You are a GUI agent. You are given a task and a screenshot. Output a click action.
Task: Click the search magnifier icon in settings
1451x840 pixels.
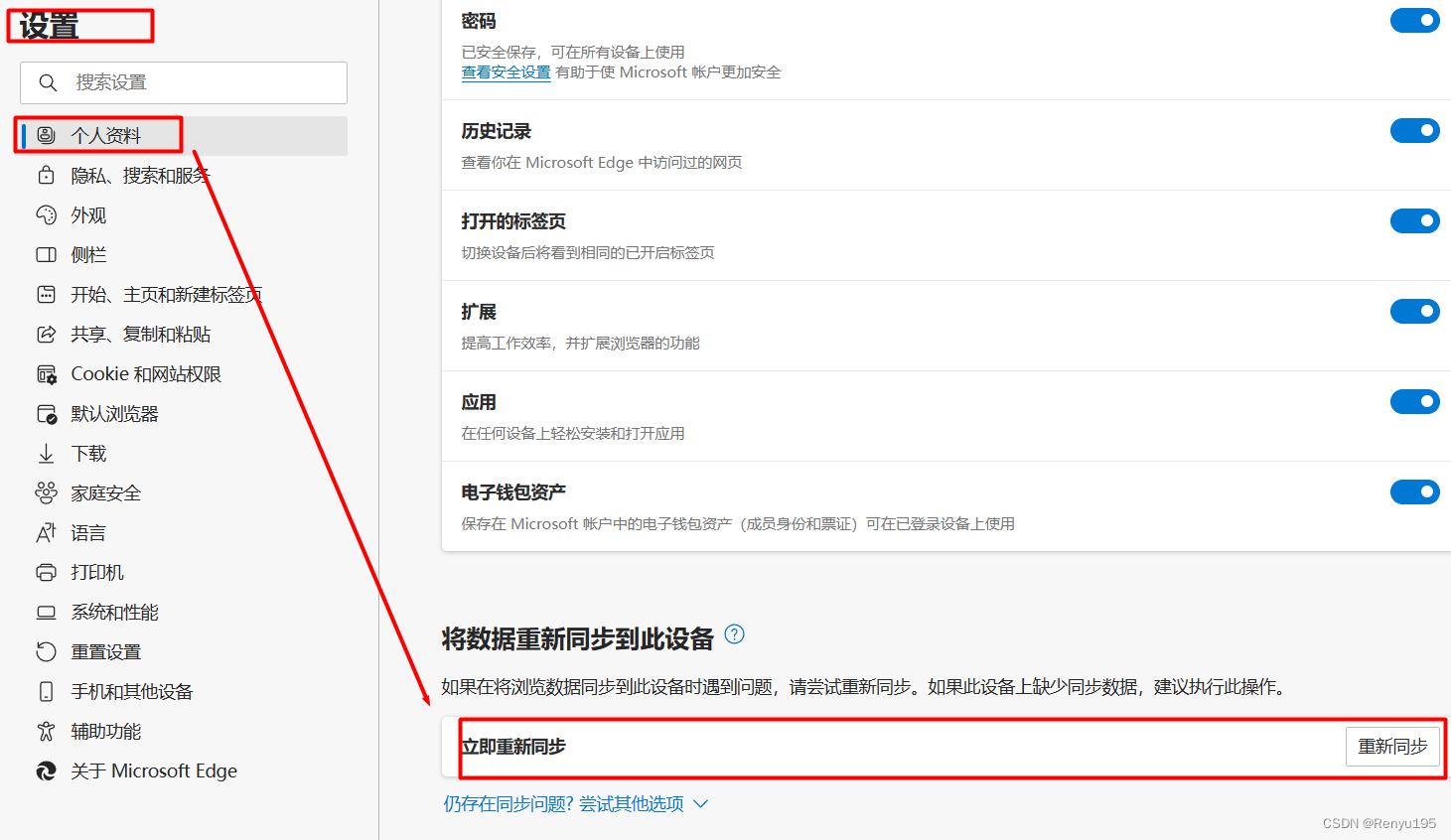coord(48,82)
